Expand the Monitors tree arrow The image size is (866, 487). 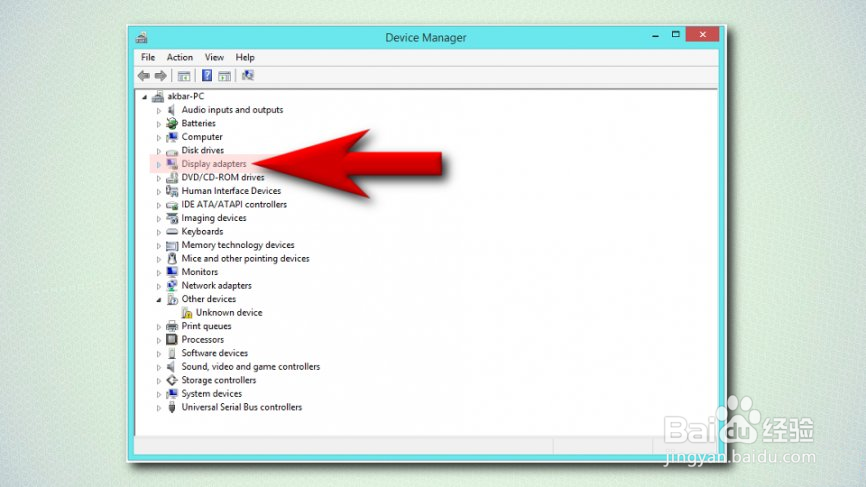click(159, 273)
